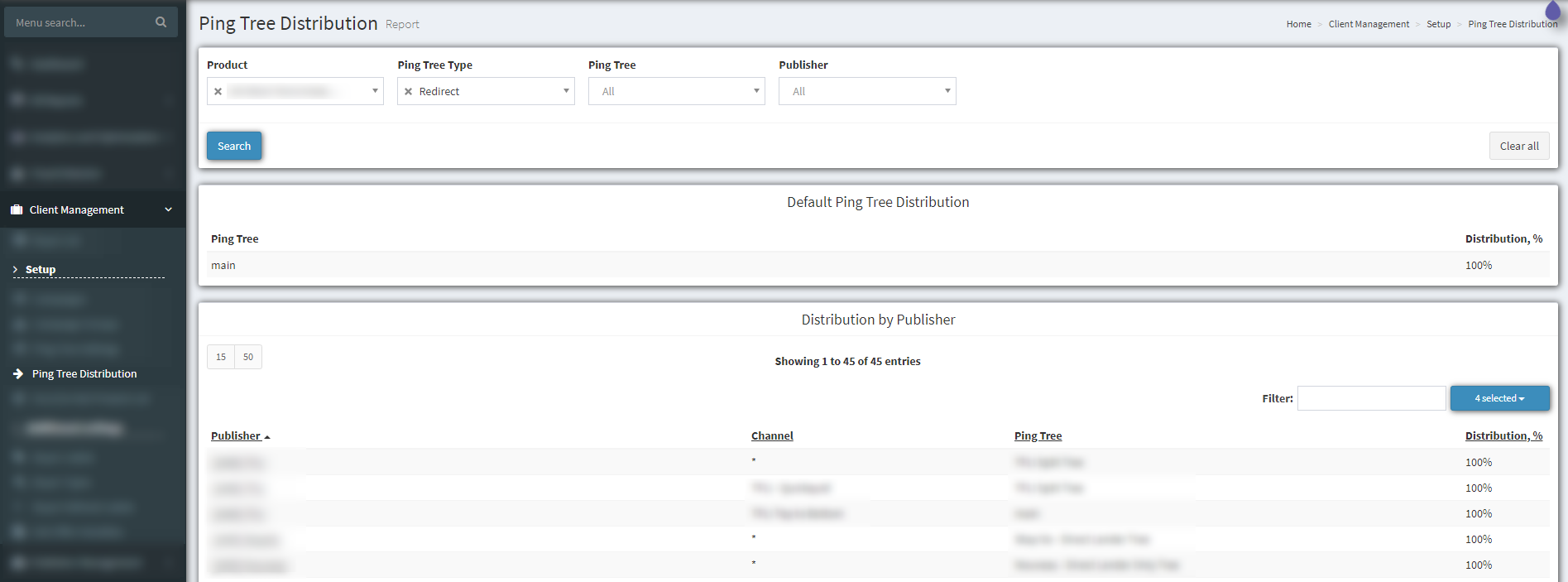Show 50 entries per page
Screen dimensions: 1568x582
(x=248, y=357)
